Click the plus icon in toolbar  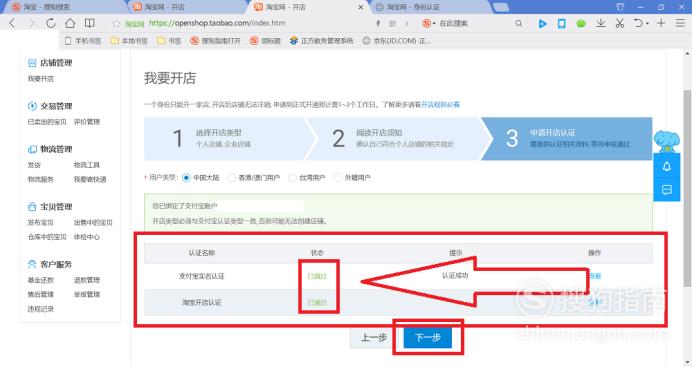pyautogui.click(x=661, y=23)
